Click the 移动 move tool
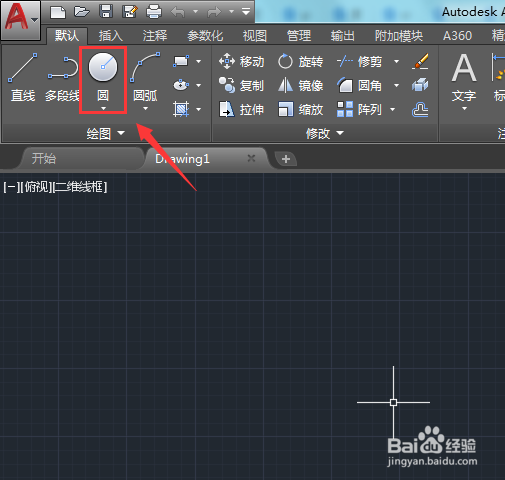Screen dimensions: 505x480 tap(242, 62)
